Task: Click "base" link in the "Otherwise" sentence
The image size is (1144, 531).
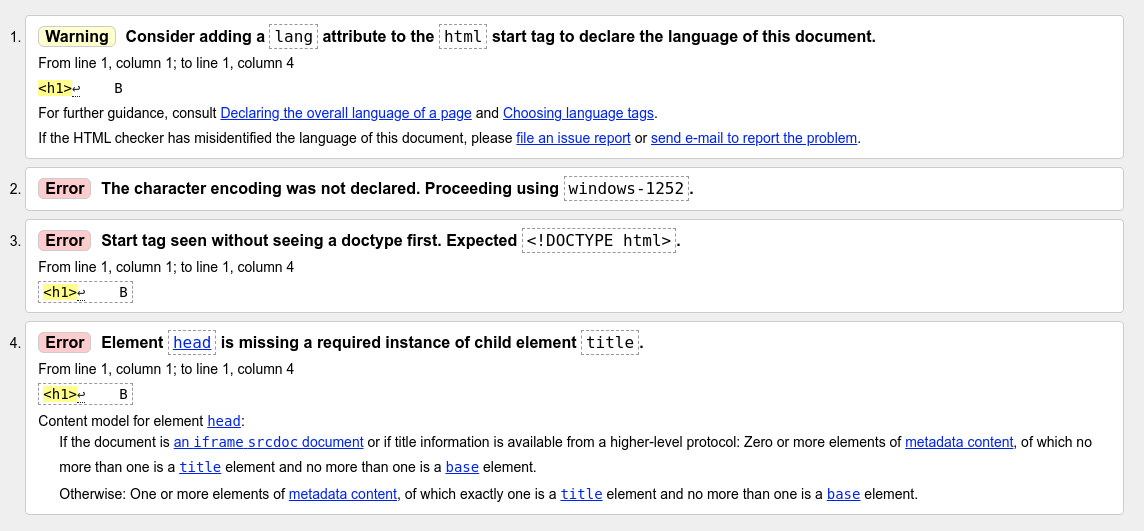Action: [x=843, y=494]
